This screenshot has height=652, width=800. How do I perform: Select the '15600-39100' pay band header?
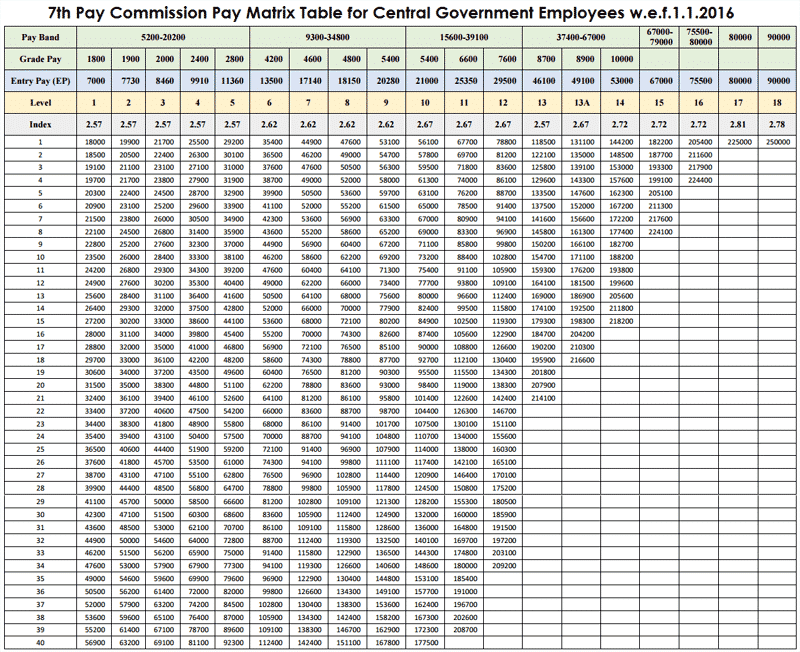pos(464,37)
